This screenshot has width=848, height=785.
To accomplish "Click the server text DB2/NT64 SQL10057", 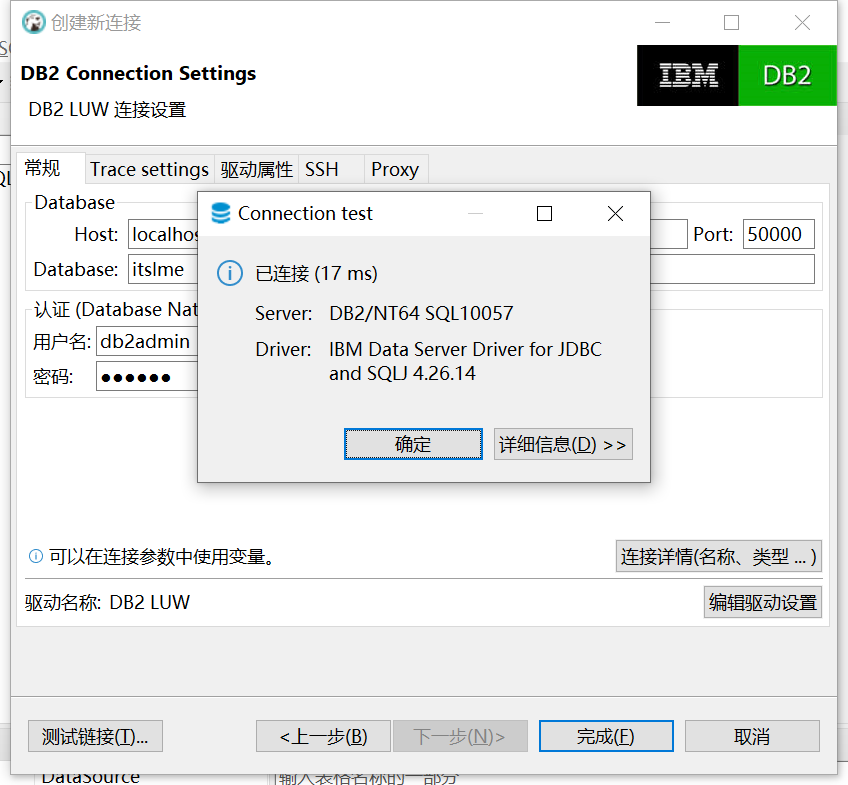I will (x=421, y=313).
